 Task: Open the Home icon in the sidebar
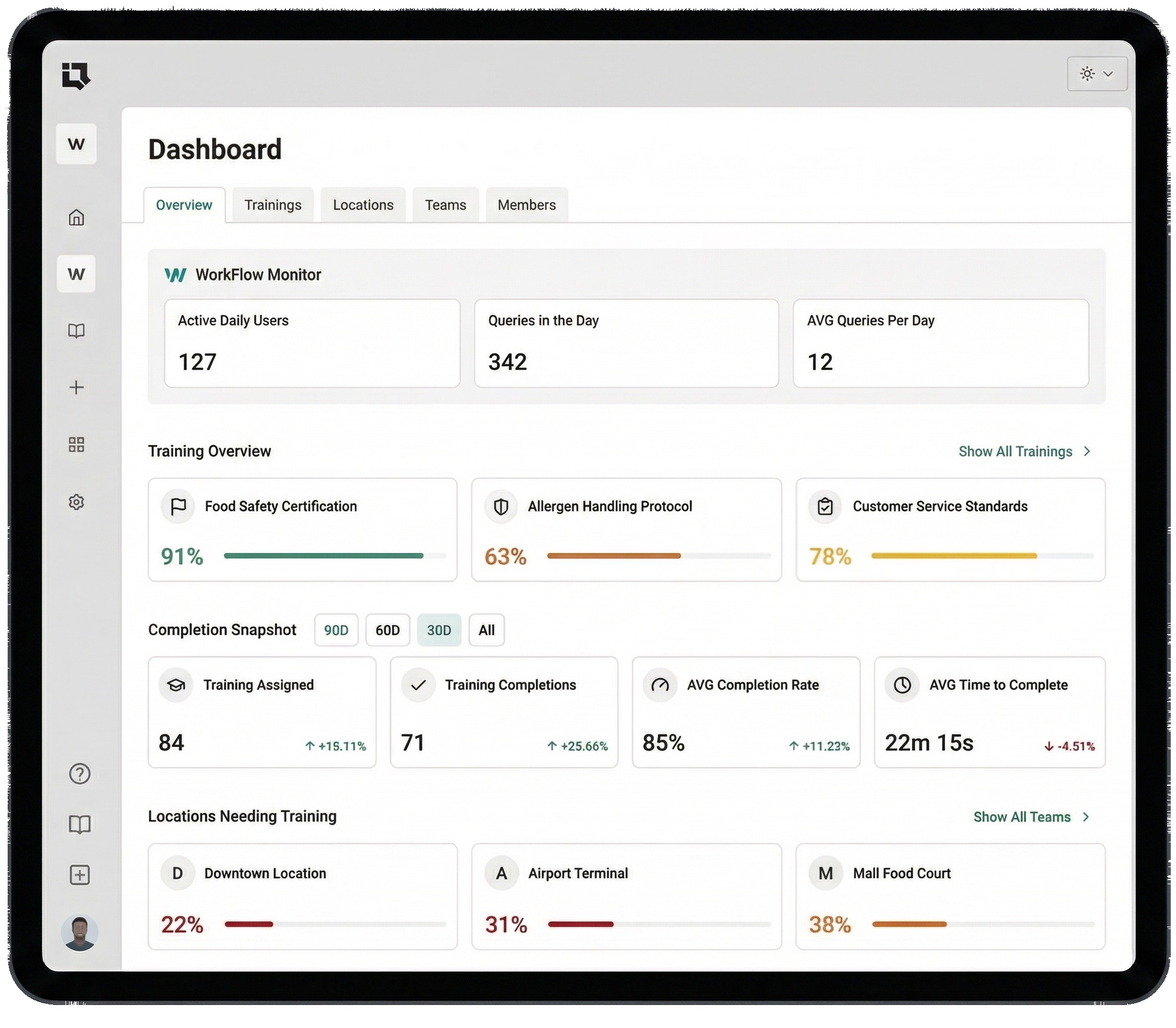[77, 218]
